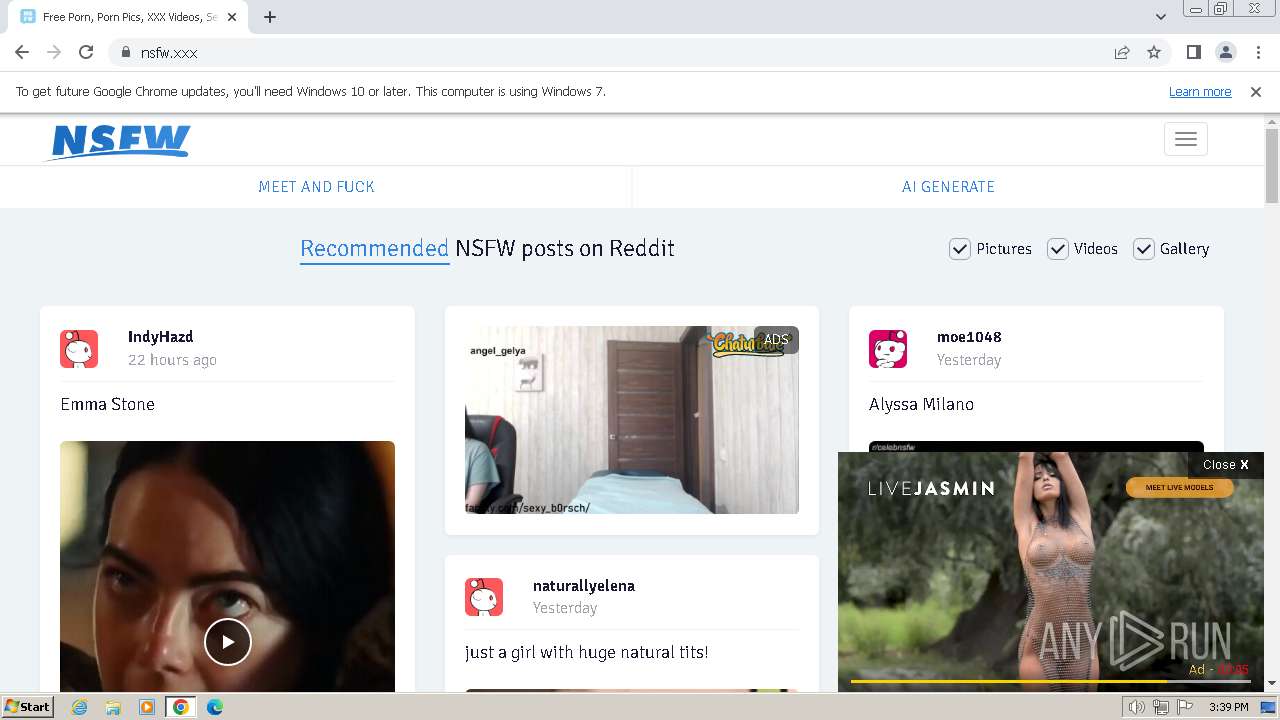
Task: Click the 3:39 PM system clock
Action: 1228,707
